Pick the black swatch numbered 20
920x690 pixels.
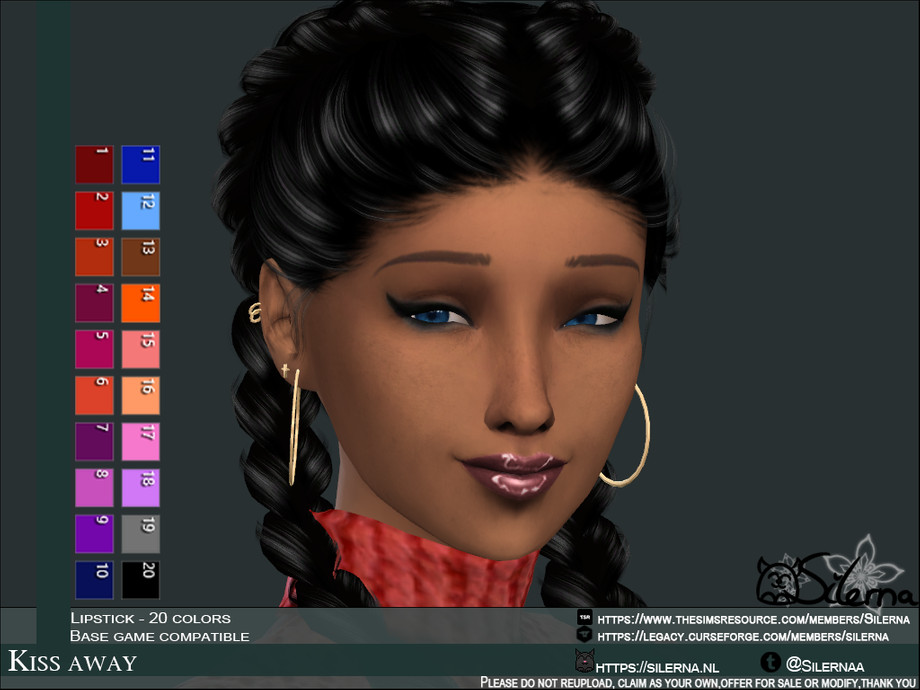[141, 579]
